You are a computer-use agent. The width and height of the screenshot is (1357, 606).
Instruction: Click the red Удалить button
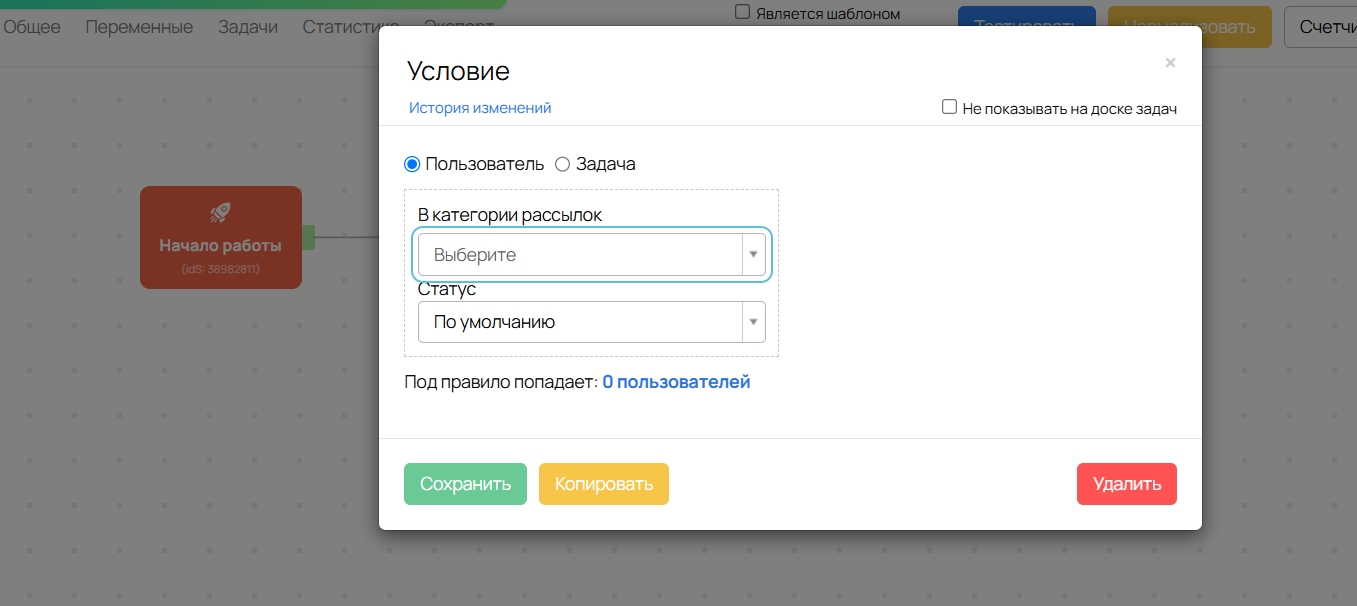pos(1126,484)
